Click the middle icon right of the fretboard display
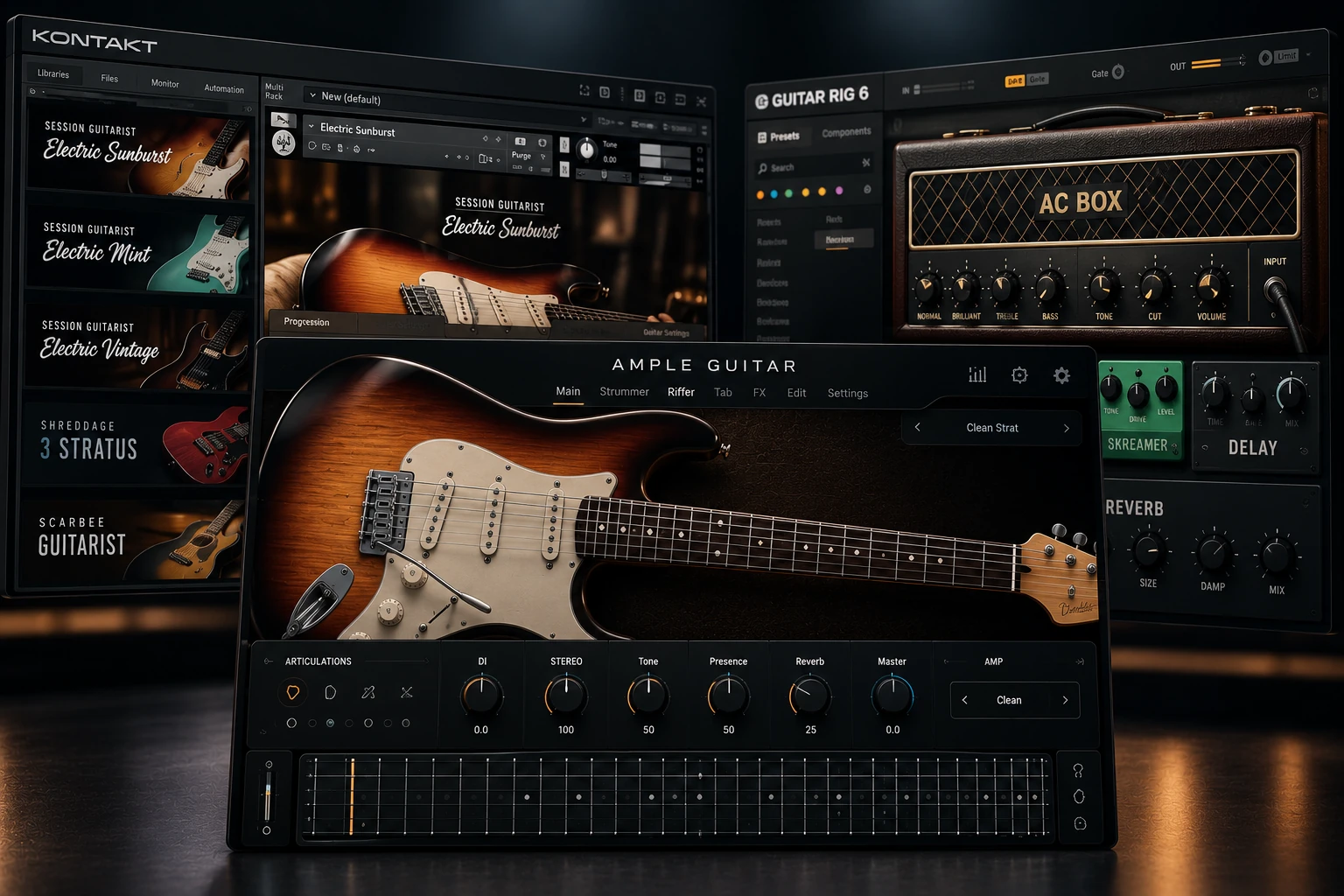This screenshot has height=896, width=1344. (1079, 796)
